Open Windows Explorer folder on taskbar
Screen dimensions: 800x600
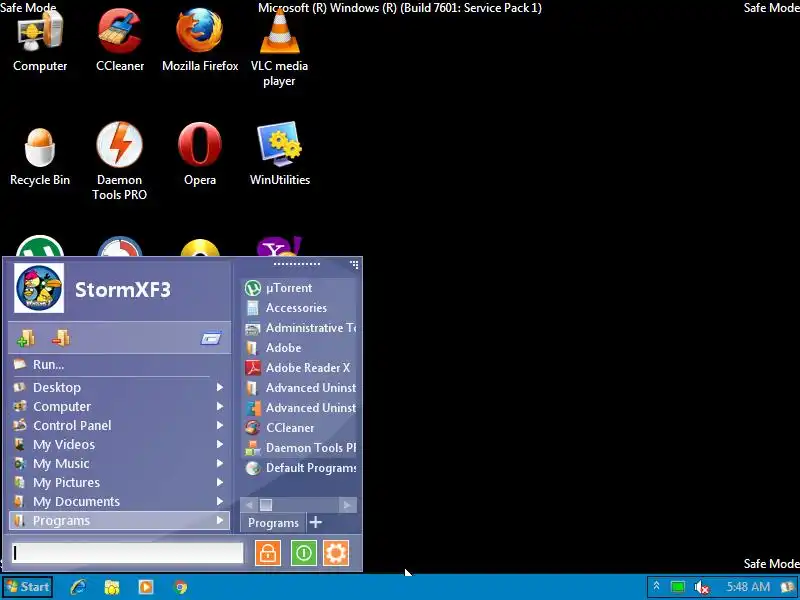(112, 587)
